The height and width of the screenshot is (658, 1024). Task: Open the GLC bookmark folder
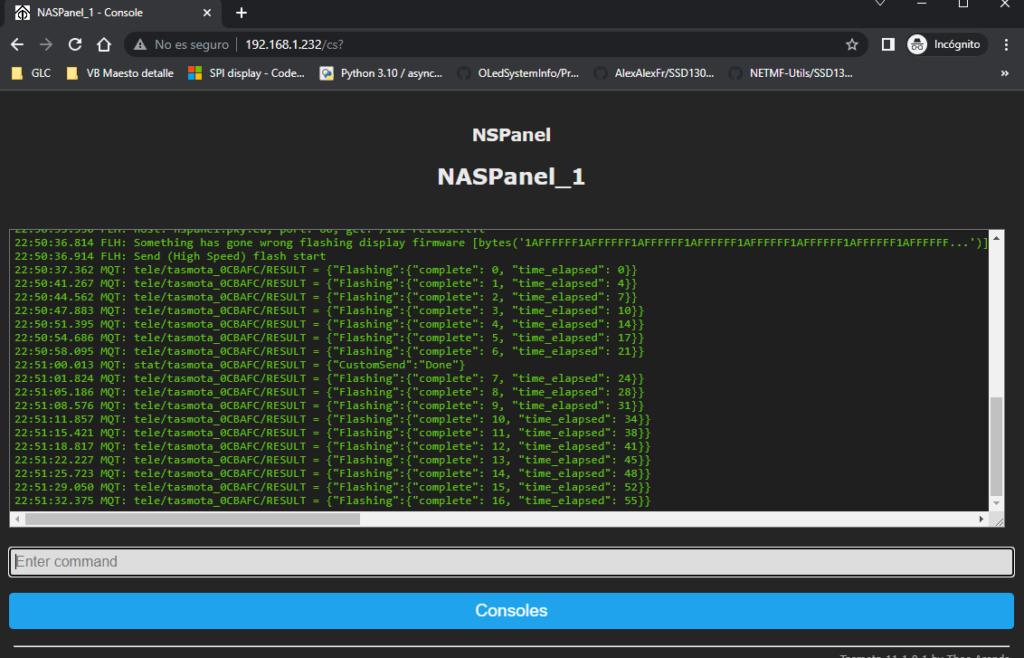click(32, 73)
